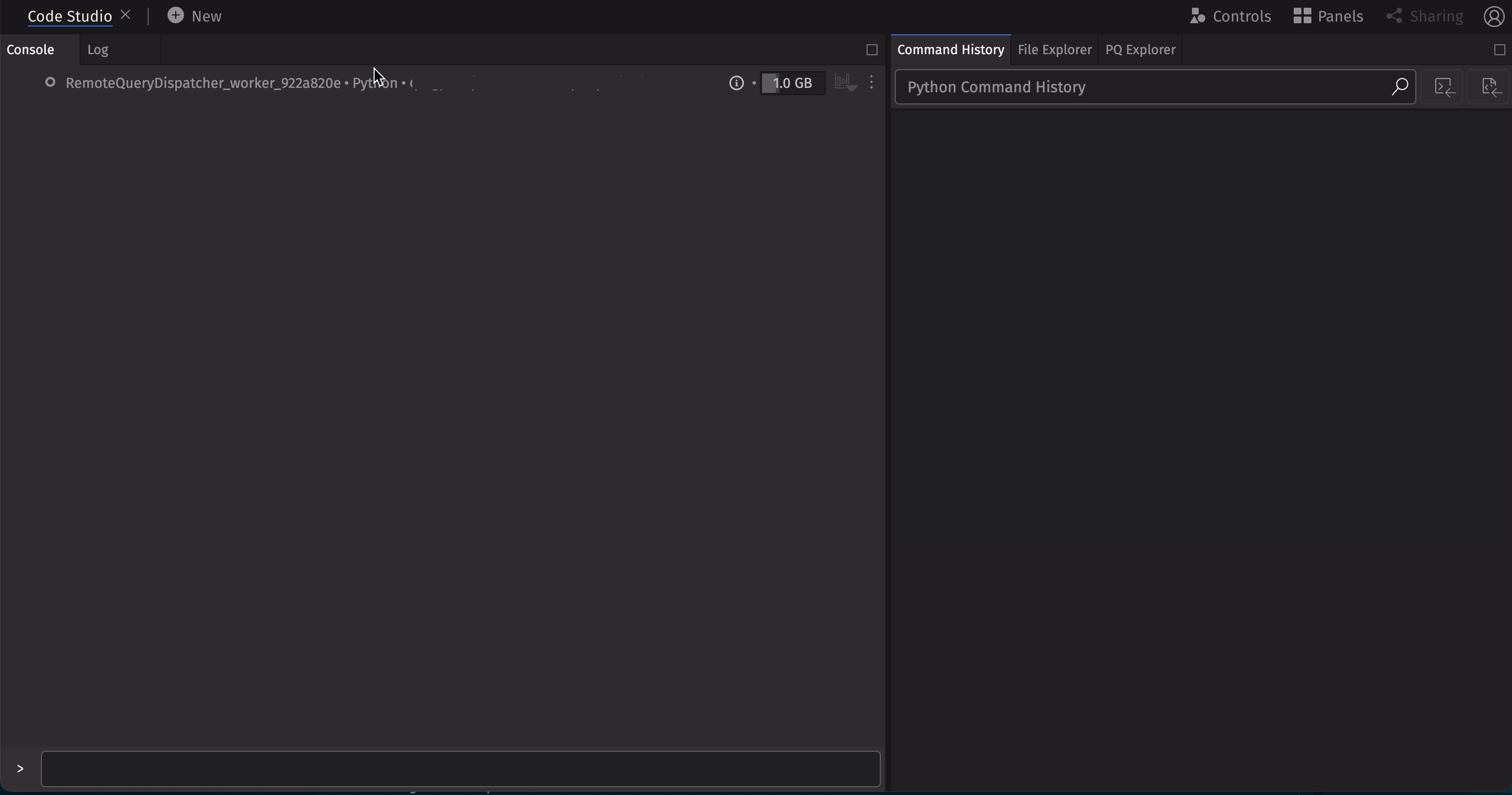Select the Command History tab

(x=951, y=50)
